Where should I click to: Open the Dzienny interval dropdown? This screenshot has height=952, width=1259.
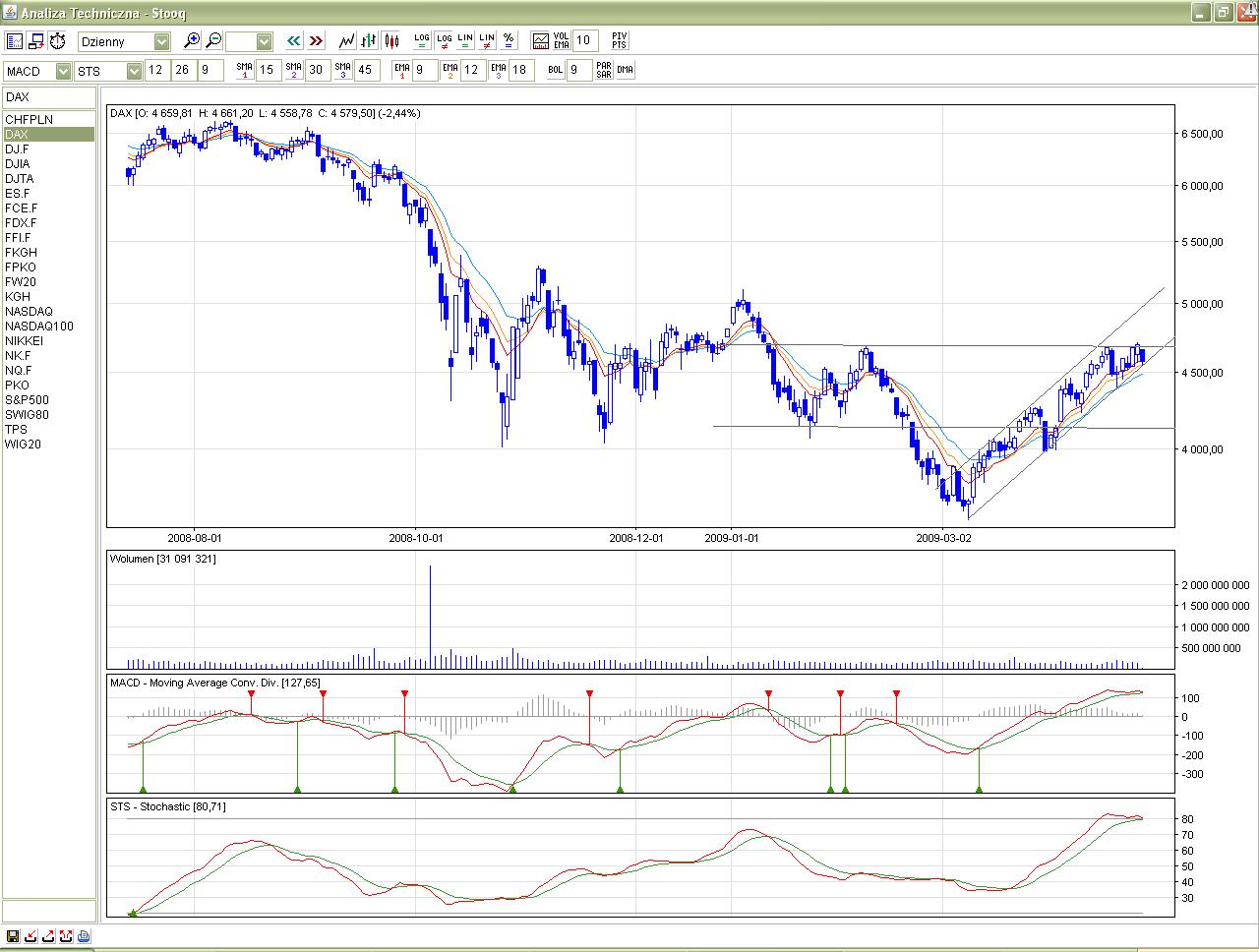[x=161, y=41]
